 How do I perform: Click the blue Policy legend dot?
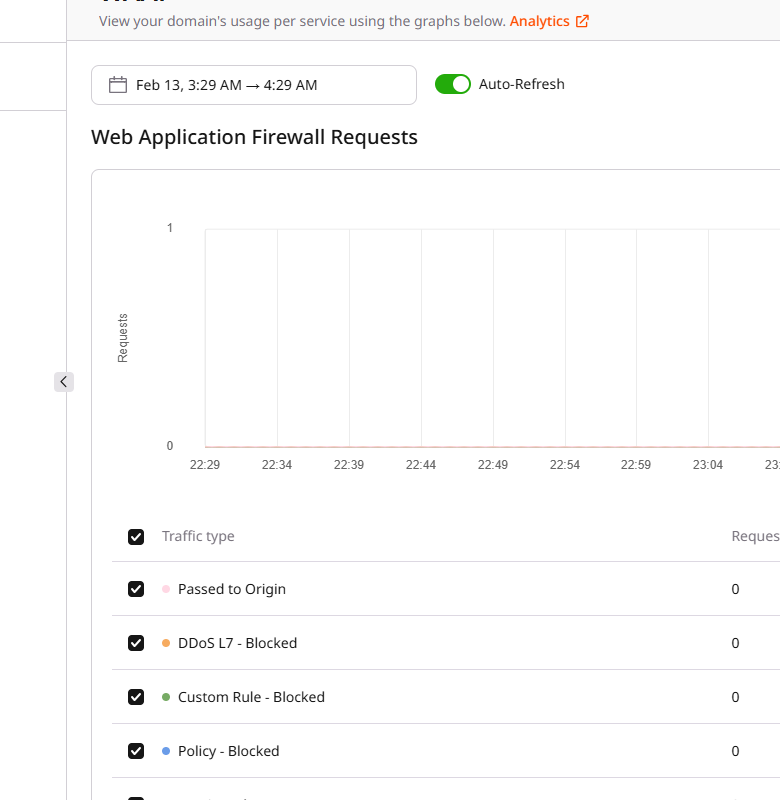[x=166, y=751]
